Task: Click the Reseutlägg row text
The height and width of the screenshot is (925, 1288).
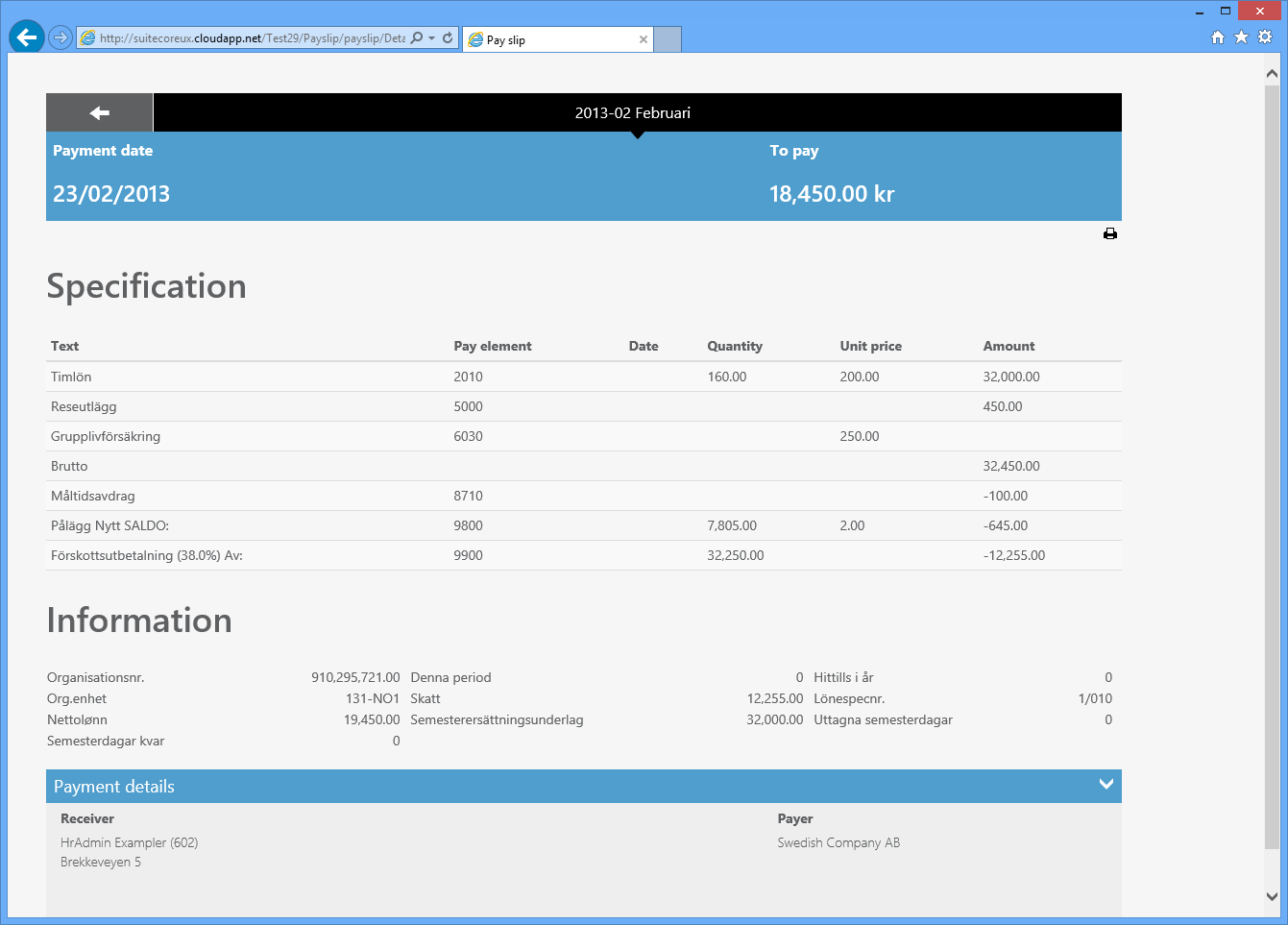Action: [84, 406]
